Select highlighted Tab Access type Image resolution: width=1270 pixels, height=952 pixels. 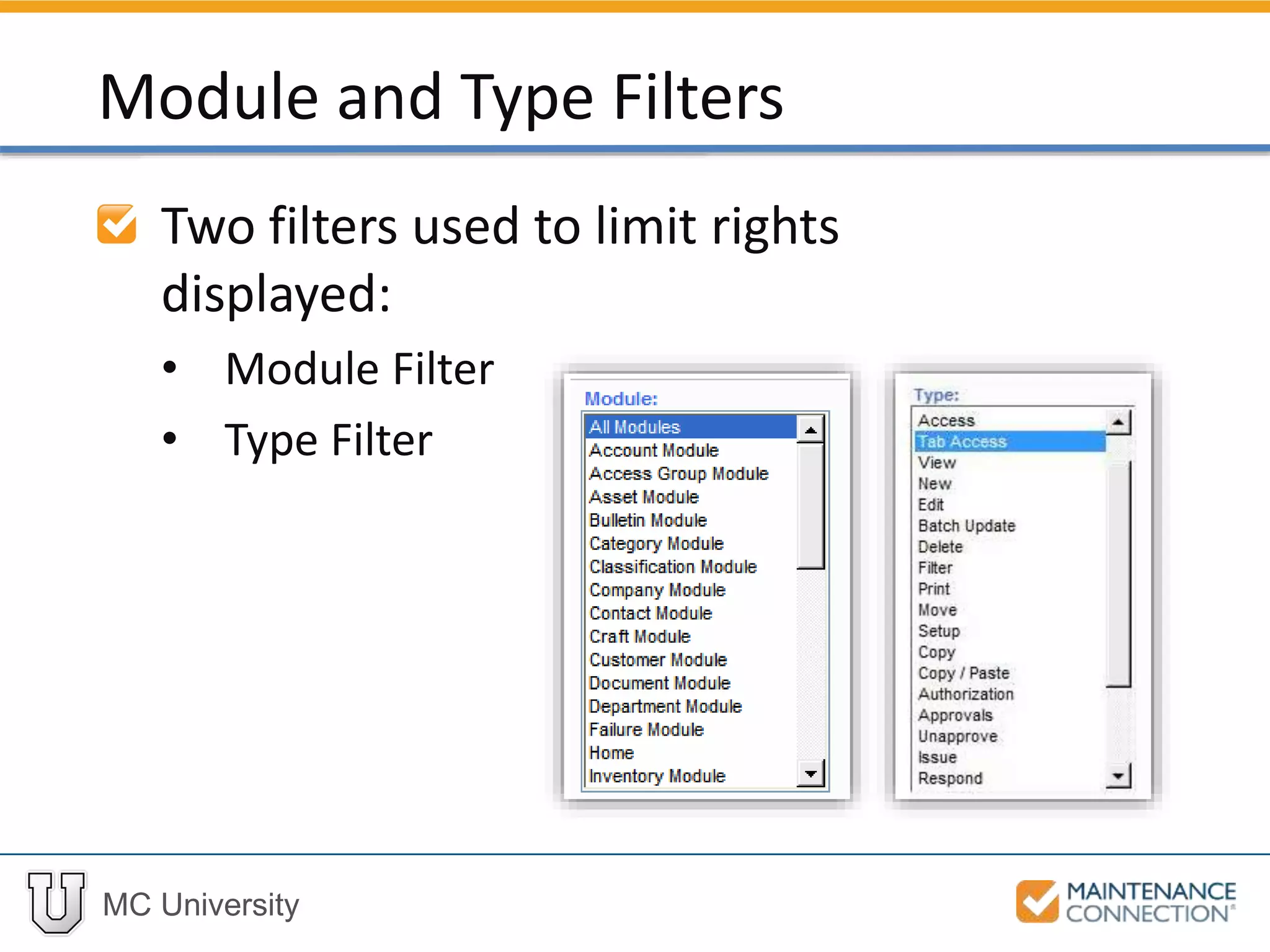pos(1010,442)
